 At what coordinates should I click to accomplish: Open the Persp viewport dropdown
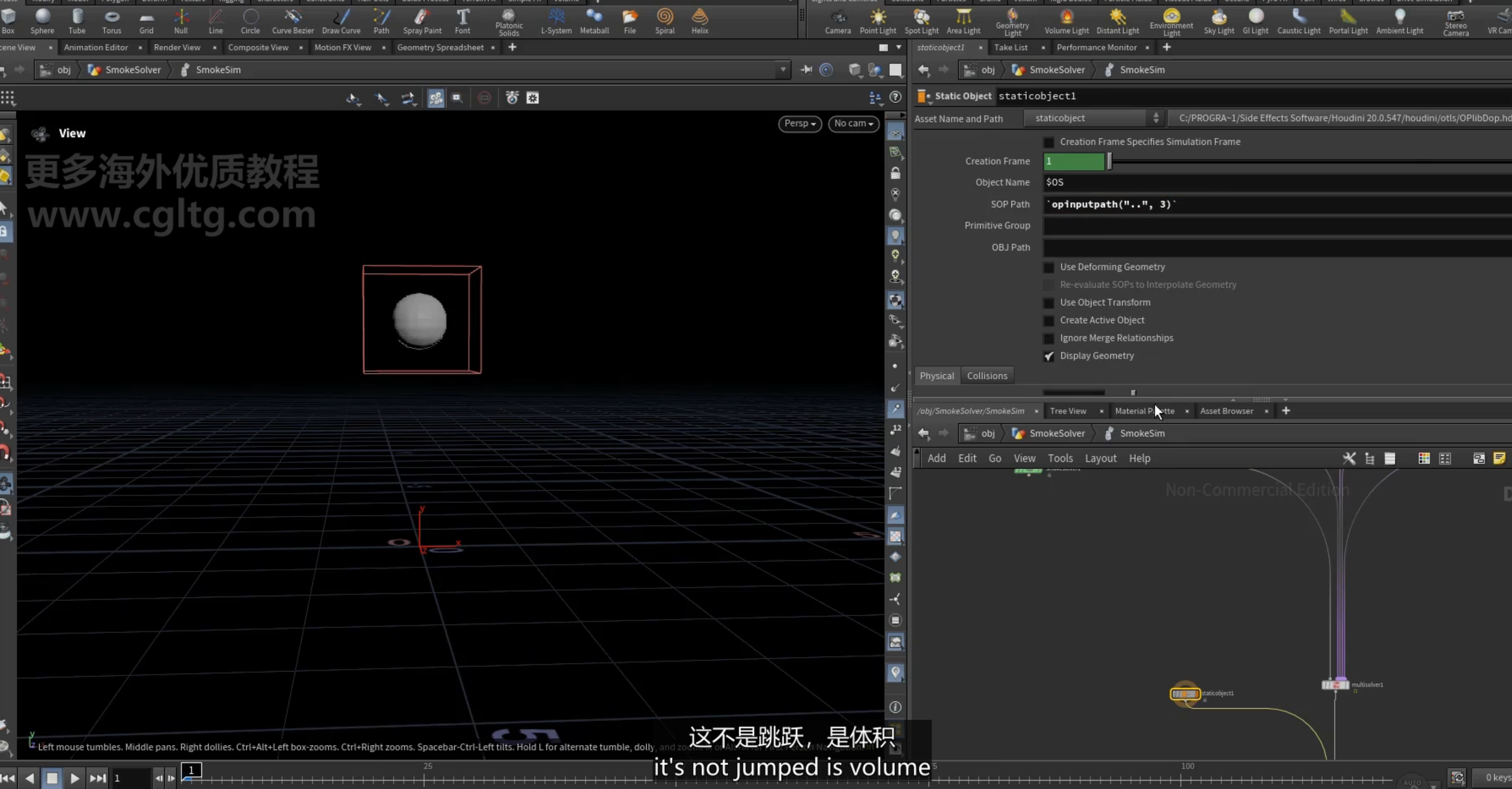(800, 124)
